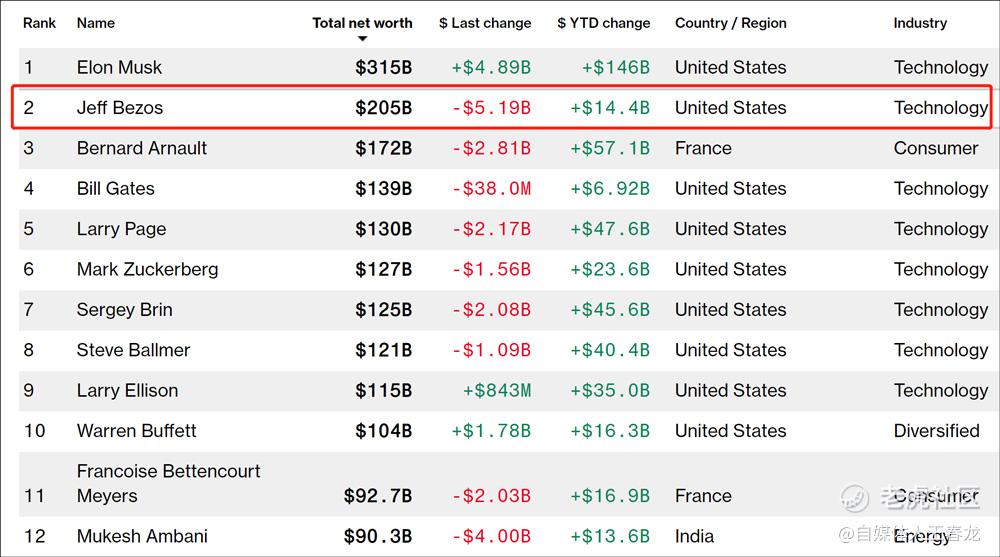The height and width of the screenshot is (557, 1000).
Task: Open Bernard Arnault's profile
Action: (x=142, y=148)
